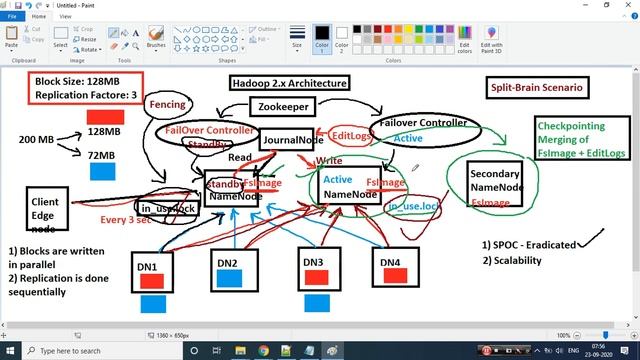Open the shape Fill dropdown
Image resolution: width=640 pixels, height=360 pixels.
coord(260,39)
